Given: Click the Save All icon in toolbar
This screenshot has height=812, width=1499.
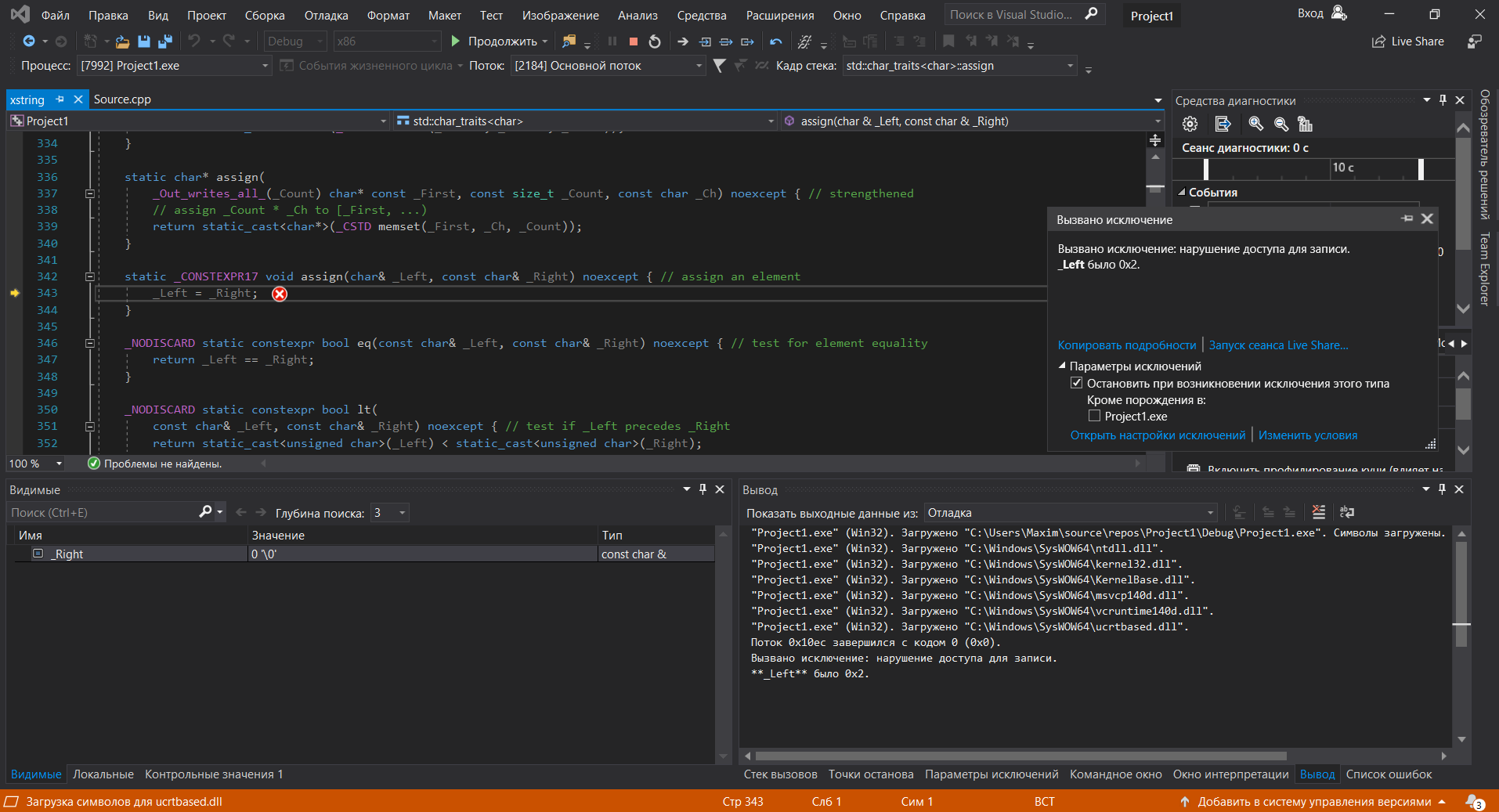Looking at the screenshot, I should [x=165, y=42].
